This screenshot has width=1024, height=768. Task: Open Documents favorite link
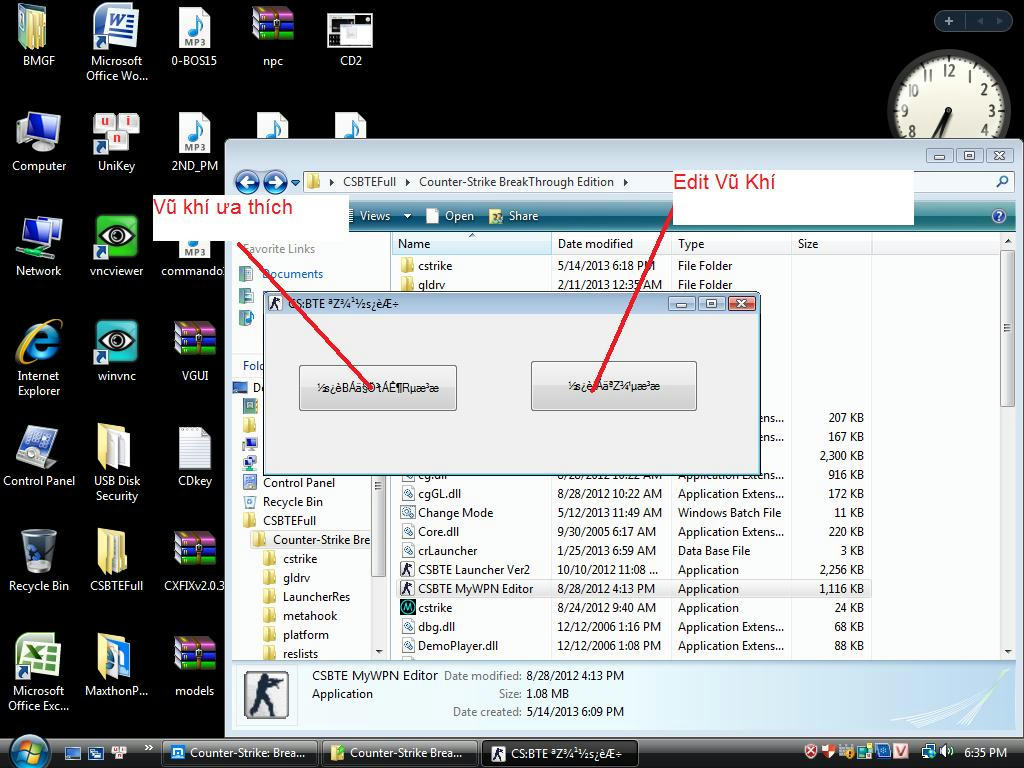(x=293, y=274)
